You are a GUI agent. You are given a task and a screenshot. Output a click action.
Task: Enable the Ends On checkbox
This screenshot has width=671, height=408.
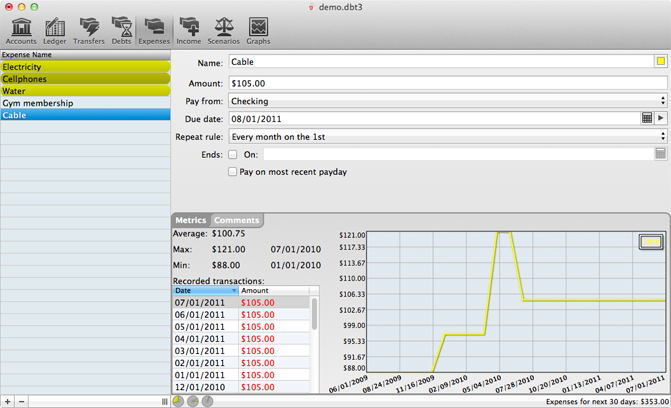coord(233,155)
